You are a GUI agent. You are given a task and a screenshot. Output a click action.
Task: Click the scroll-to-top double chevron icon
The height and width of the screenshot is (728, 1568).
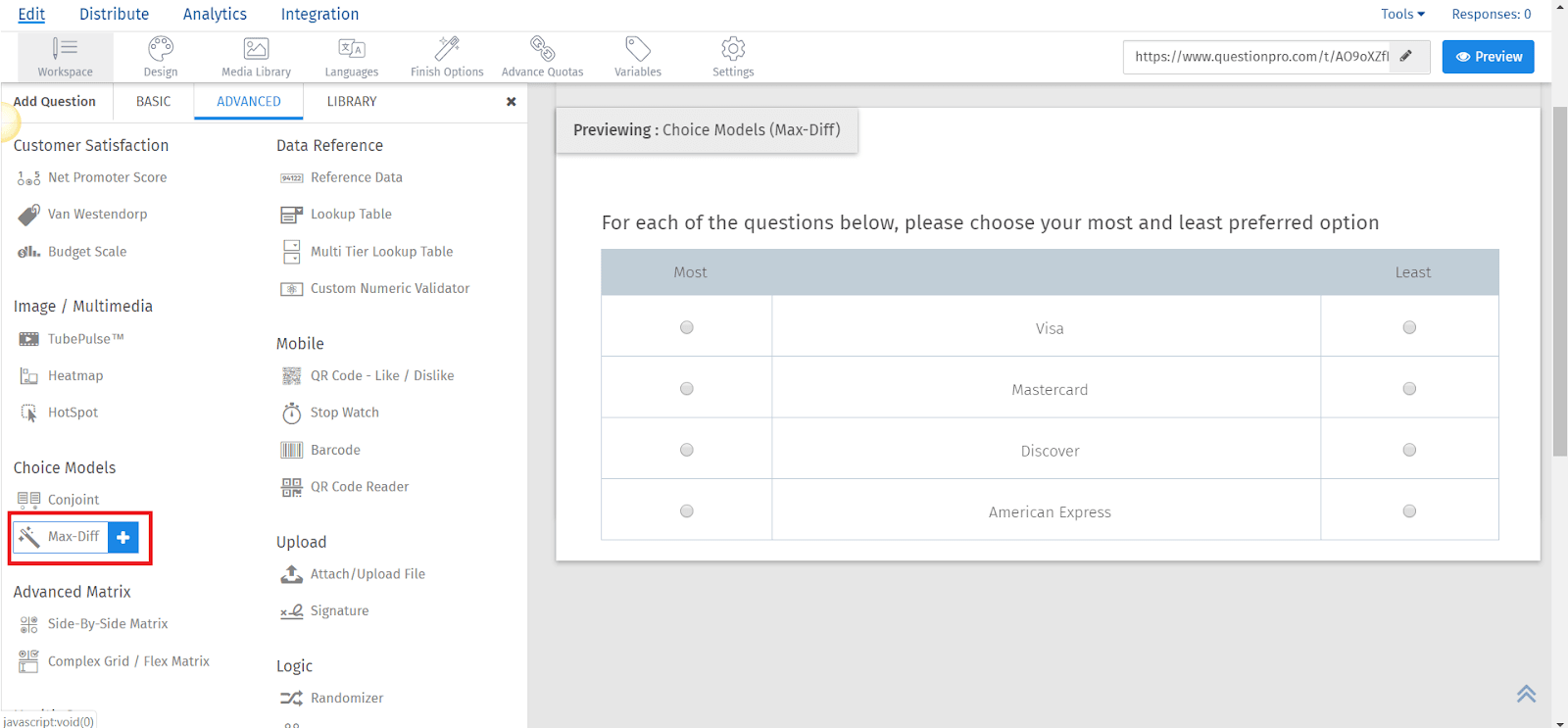(x=1526, y=694)
